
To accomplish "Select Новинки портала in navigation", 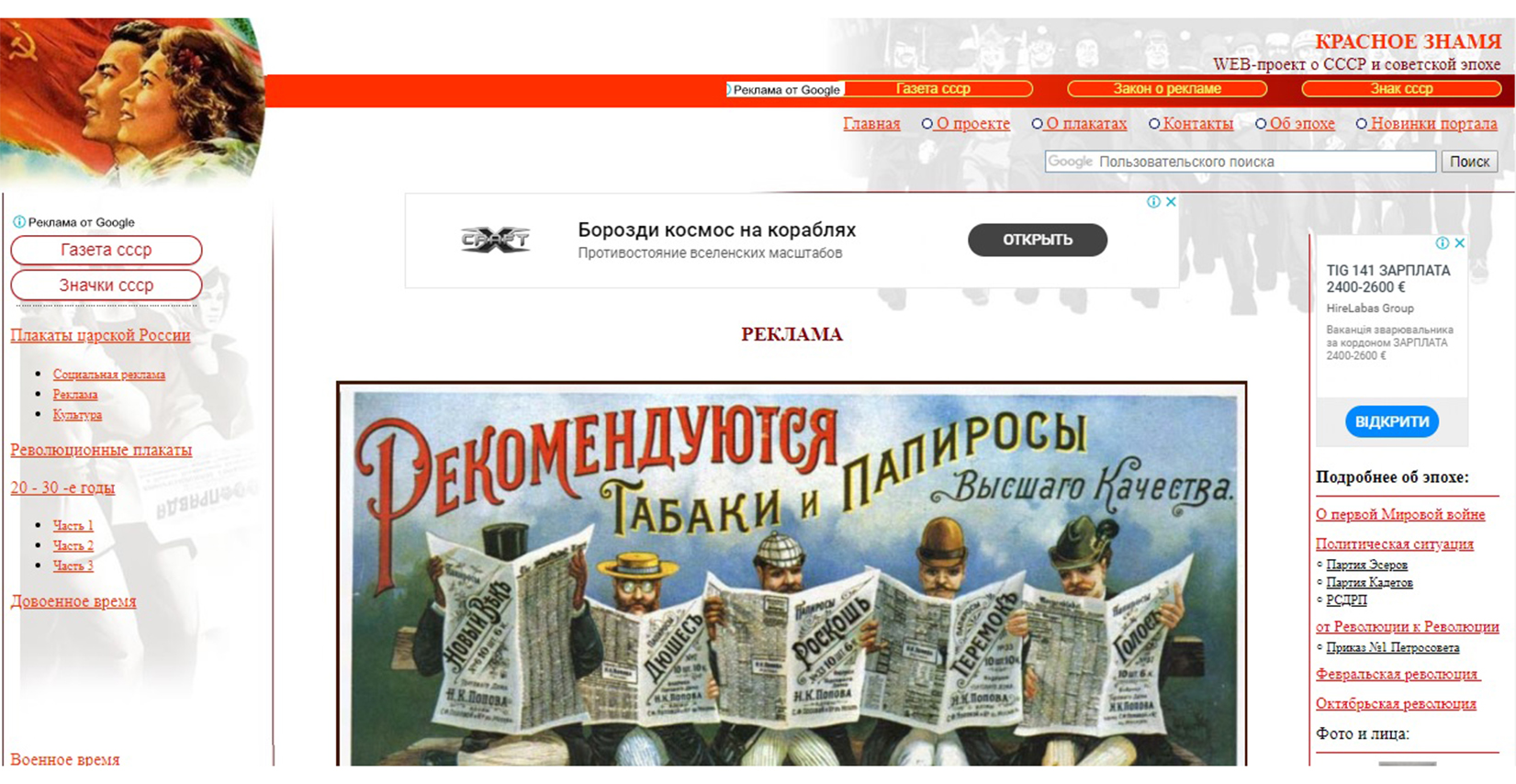I will 1433,124.
